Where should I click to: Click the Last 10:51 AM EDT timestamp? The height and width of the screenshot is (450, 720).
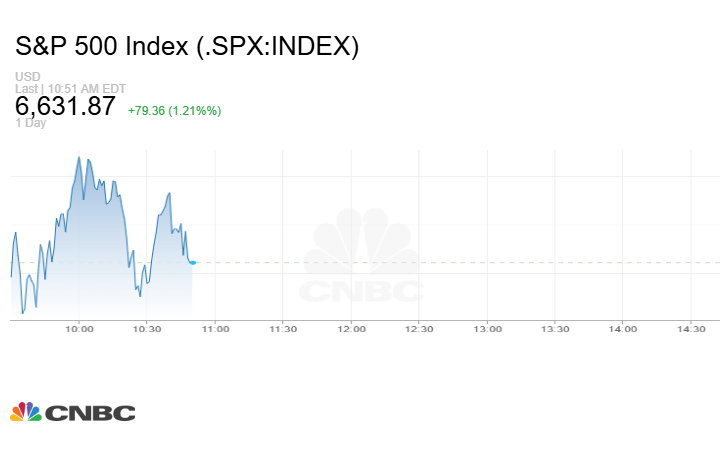(69, 88)
